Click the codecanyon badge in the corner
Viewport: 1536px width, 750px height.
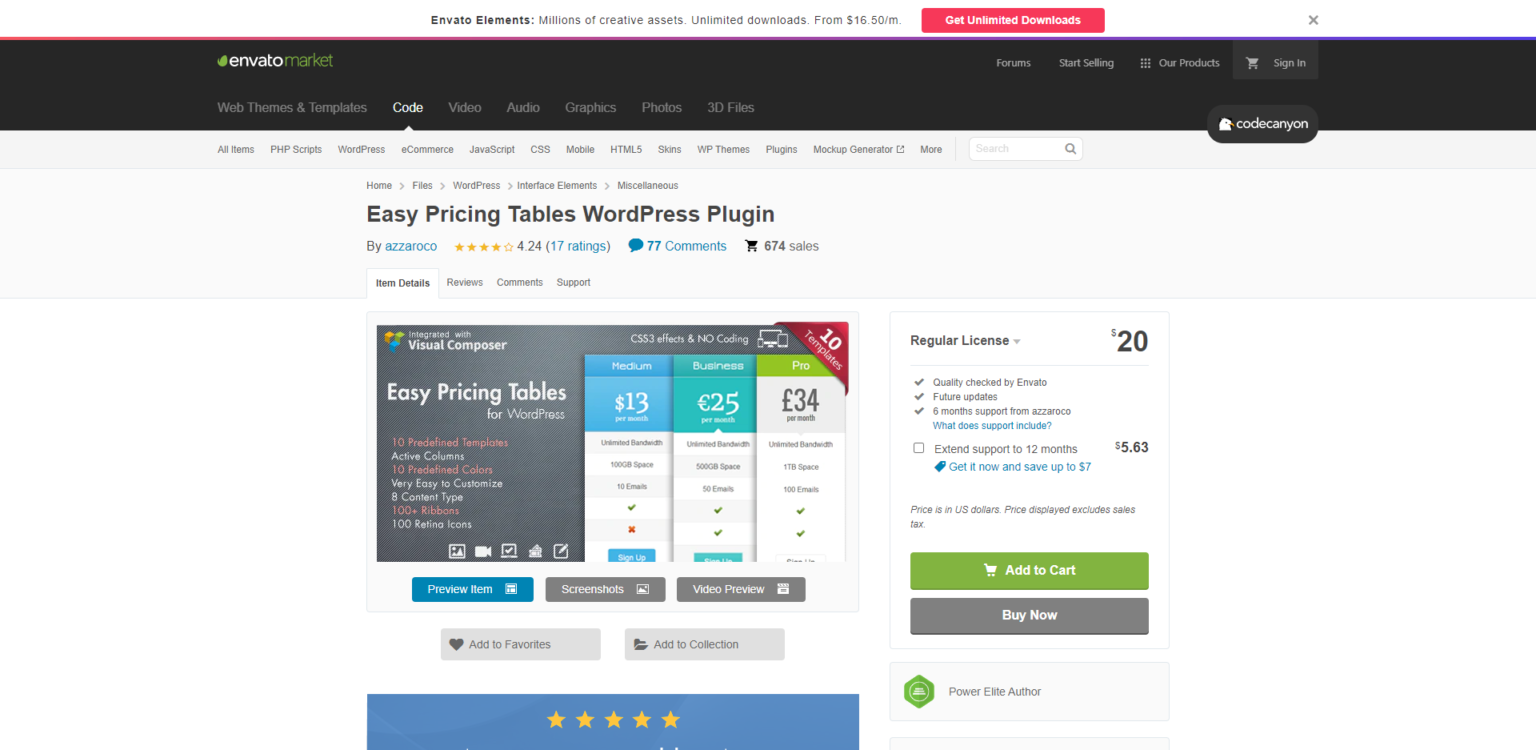click(x=1262, y=124)
